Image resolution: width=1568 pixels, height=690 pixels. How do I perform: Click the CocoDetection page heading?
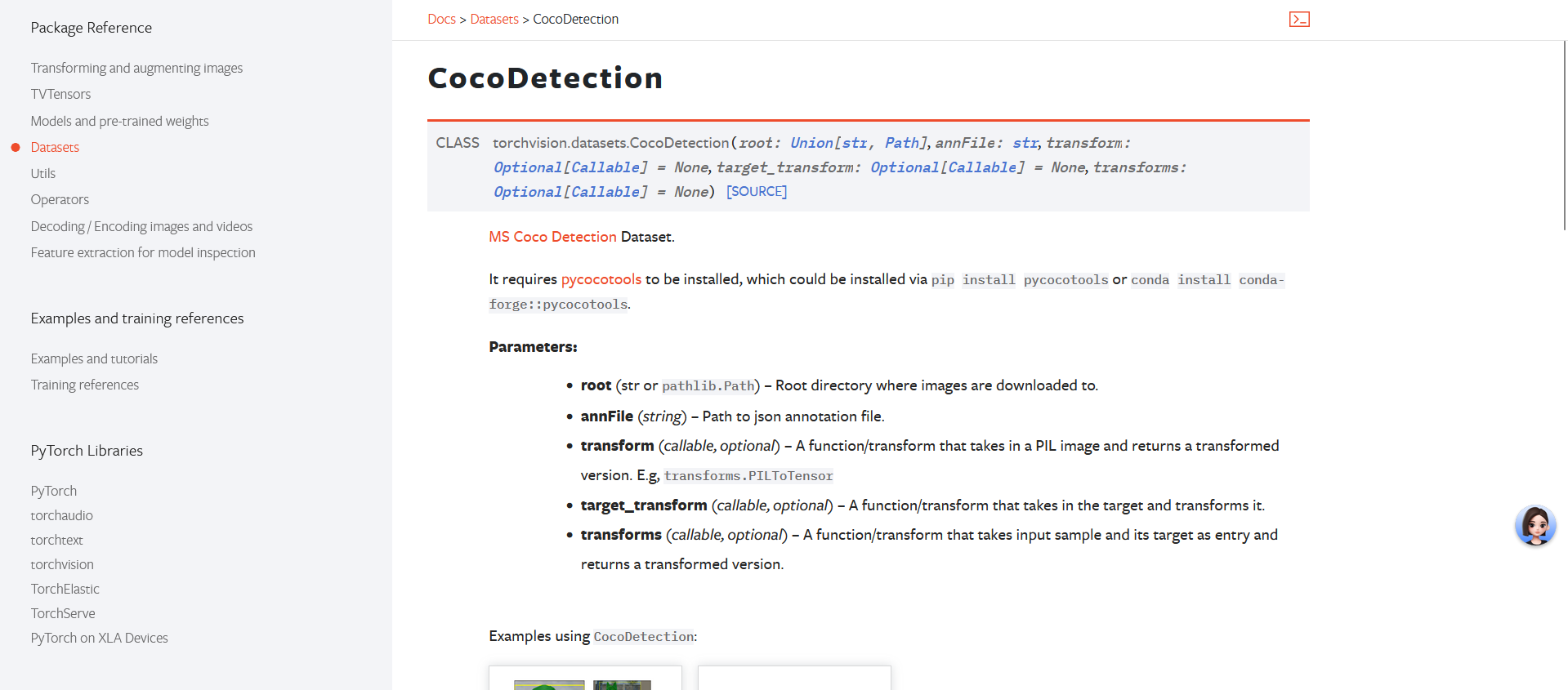coord(545,78)
